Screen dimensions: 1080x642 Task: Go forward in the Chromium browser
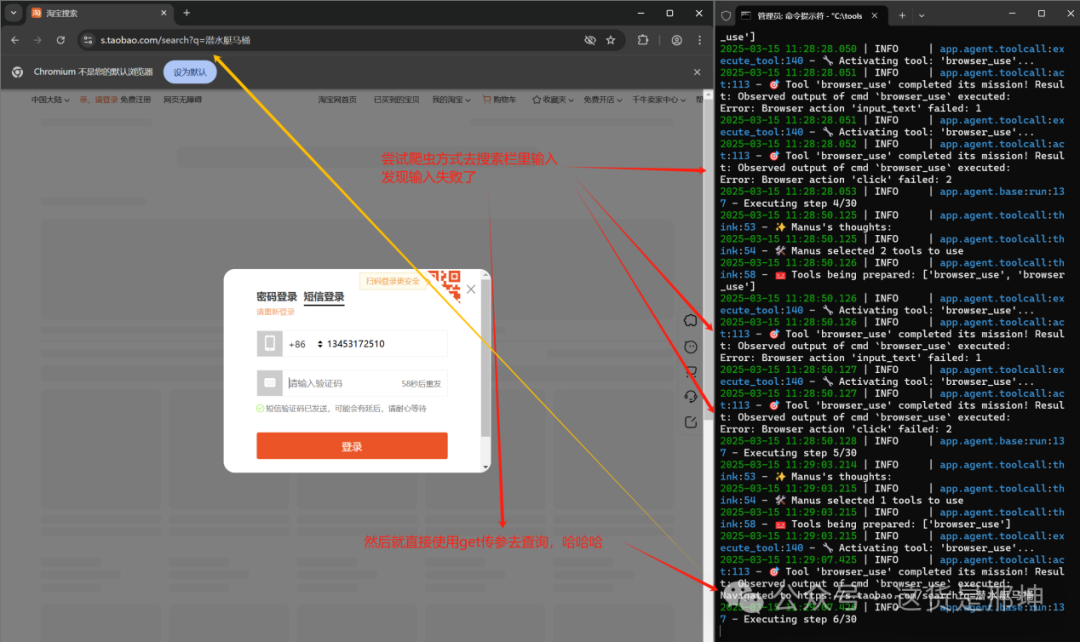(38, 40)
